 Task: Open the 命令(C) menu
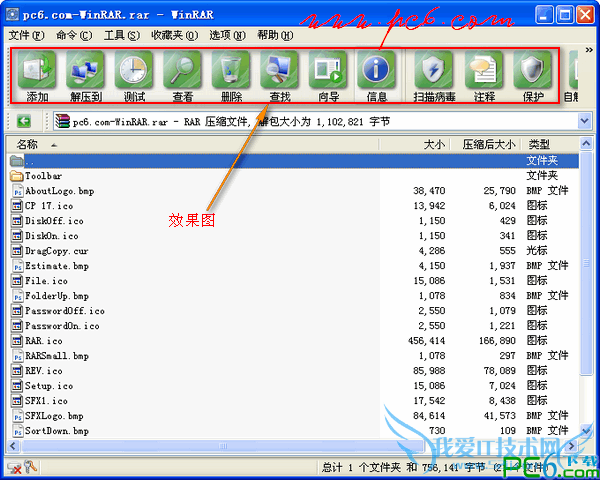74,36
